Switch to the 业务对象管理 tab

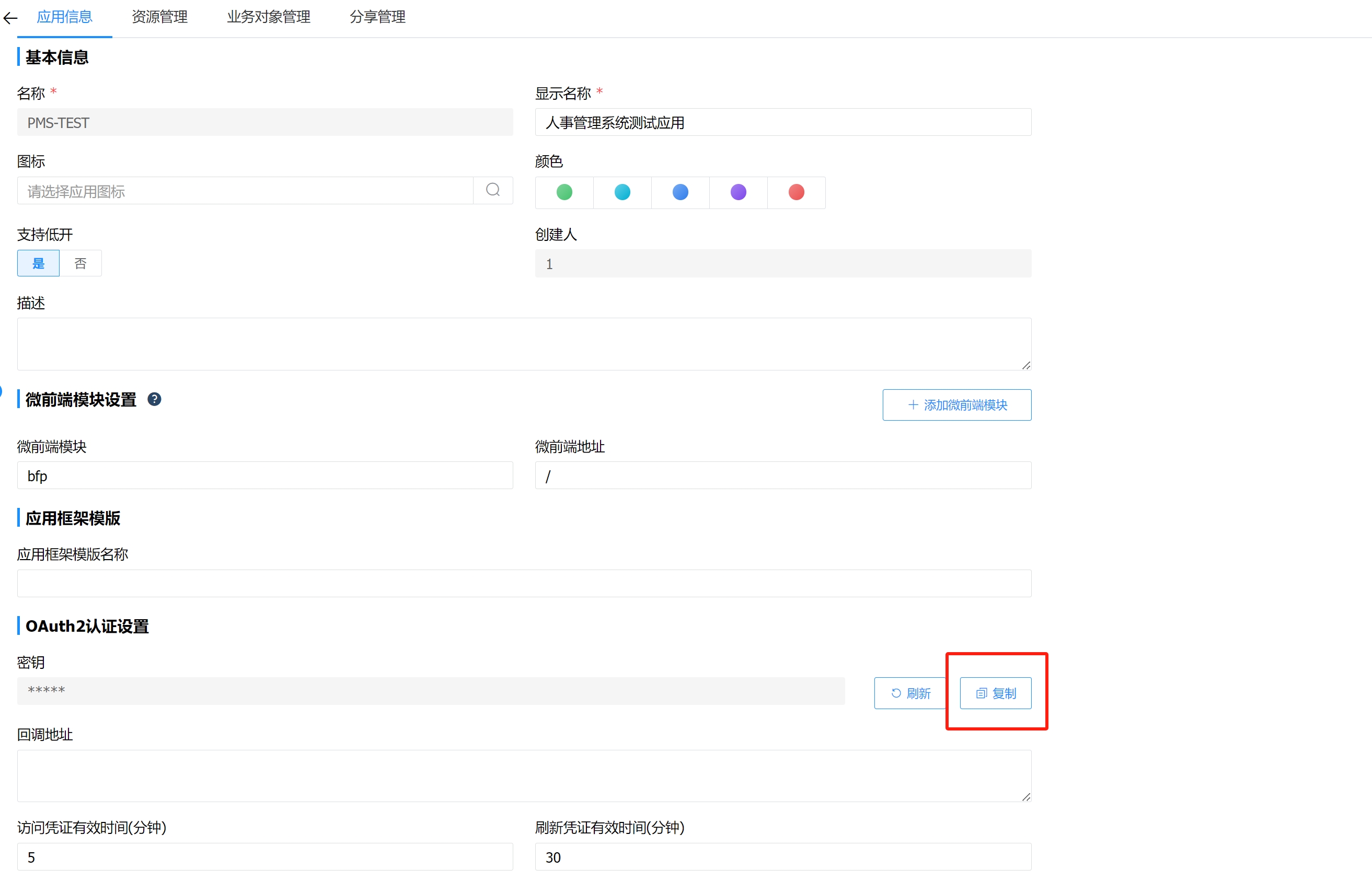pos(269,17)
